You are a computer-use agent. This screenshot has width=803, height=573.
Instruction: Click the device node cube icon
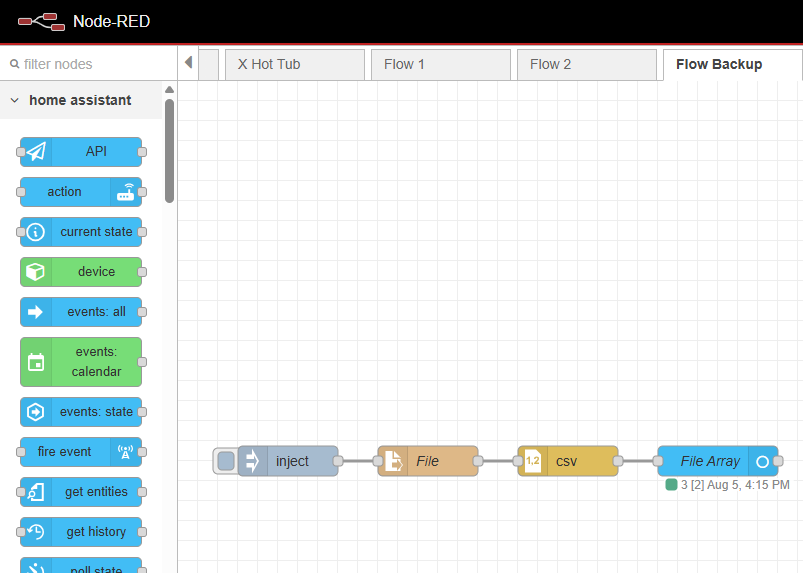pyautogui.click(x=35, y=272)
